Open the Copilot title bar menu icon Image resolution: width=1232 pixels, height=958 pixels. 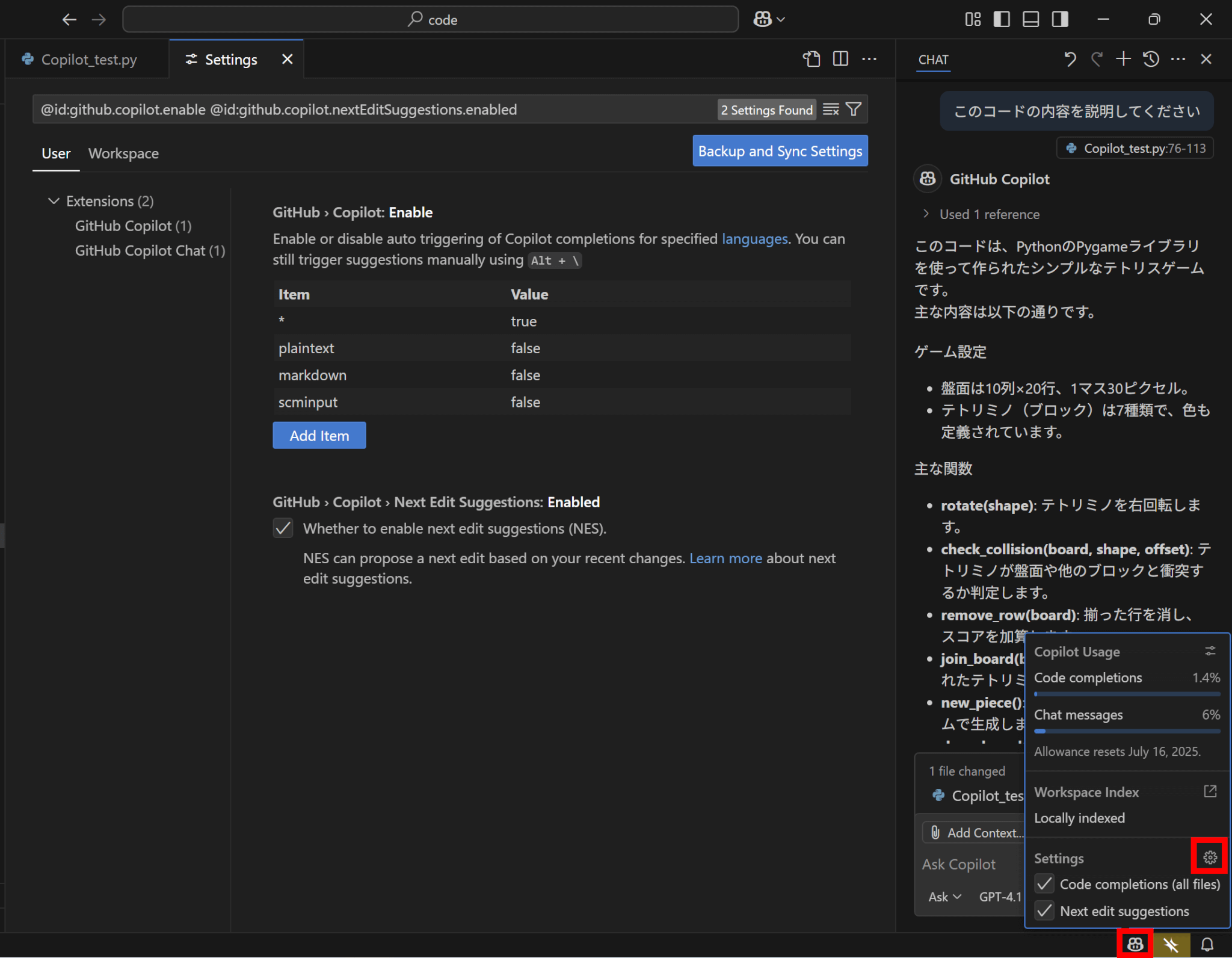(768, 20)
